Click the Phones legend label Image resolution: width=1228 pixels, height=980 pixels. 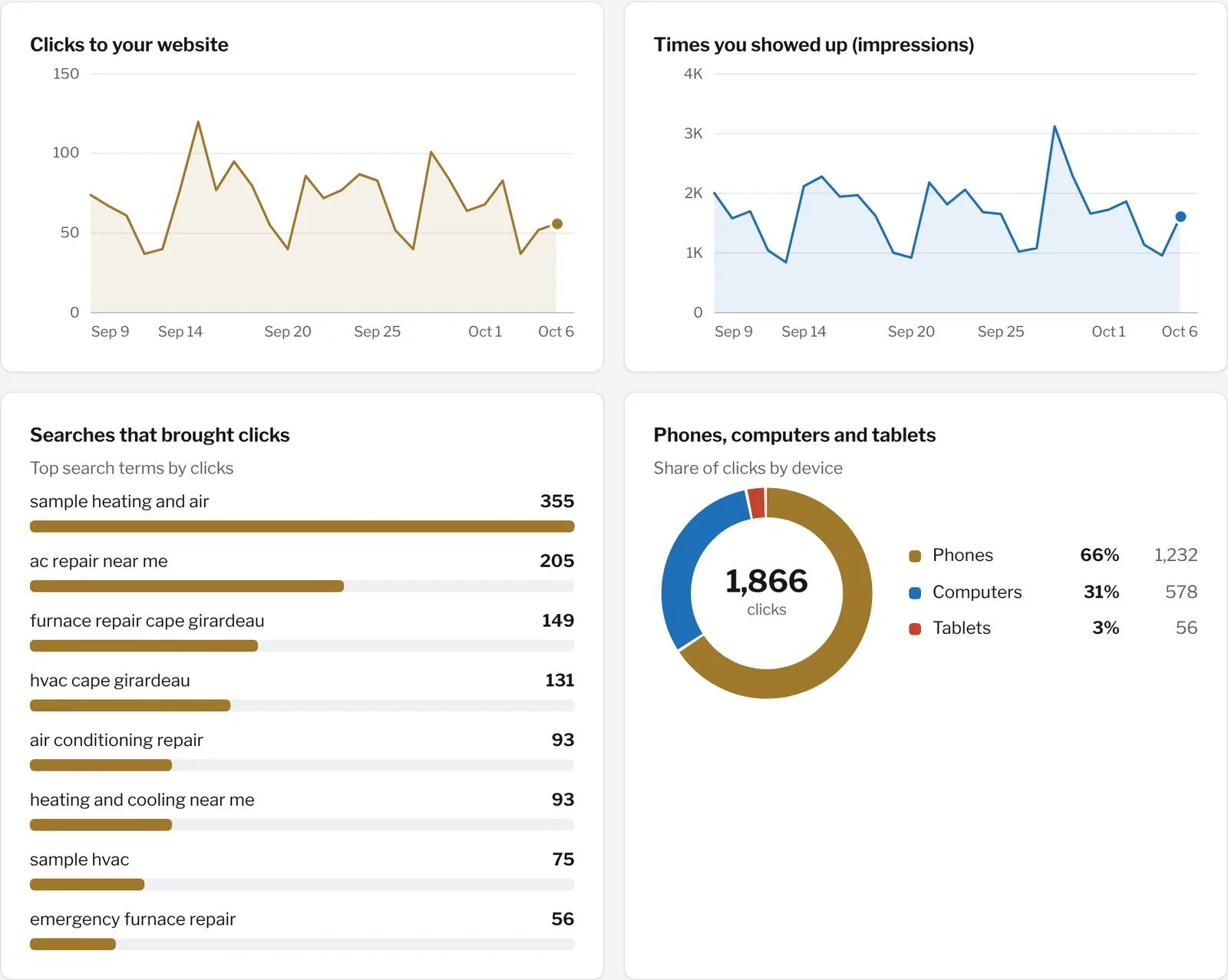[x=962, y=556]
